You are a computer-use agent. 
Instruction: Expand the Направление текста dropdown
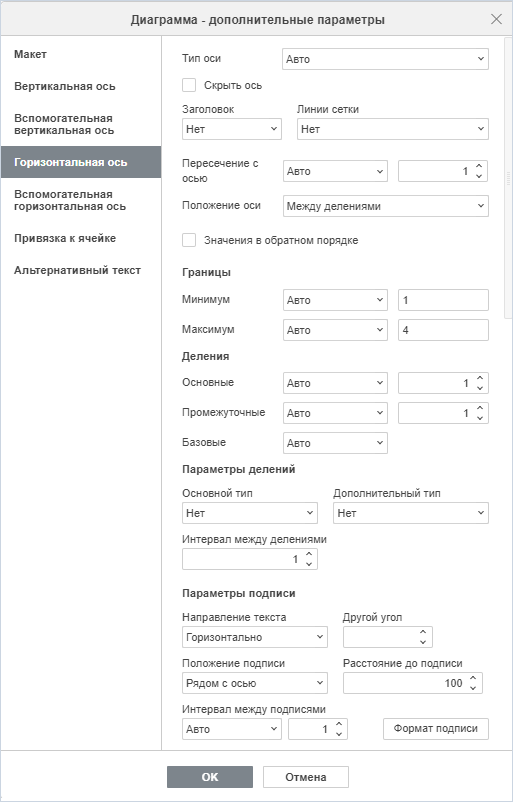(x=255, y=637)
